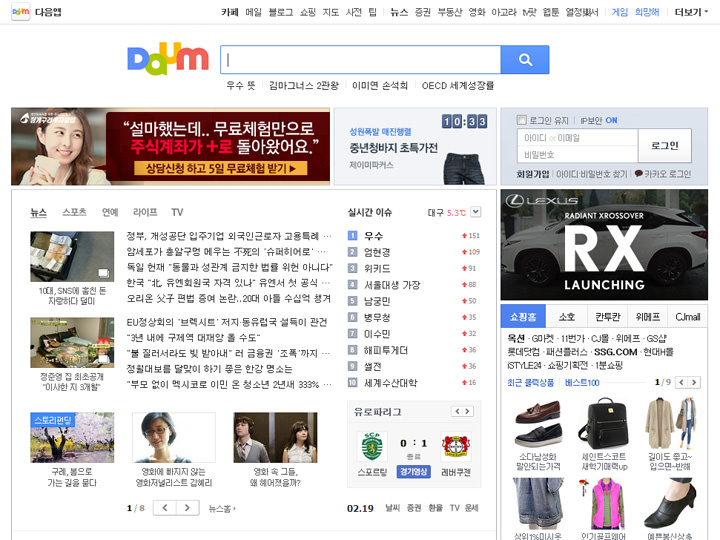Expand the 더보기 menu at top
Viewport: 720px width, 540px height.
[691, 12]
